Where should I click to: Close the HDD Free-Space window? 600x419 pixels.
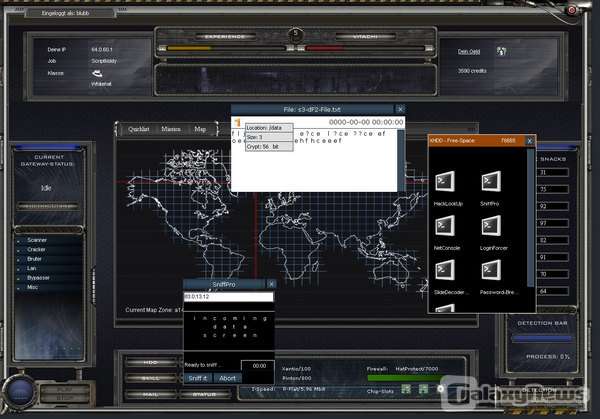click(x=530, y=141)
